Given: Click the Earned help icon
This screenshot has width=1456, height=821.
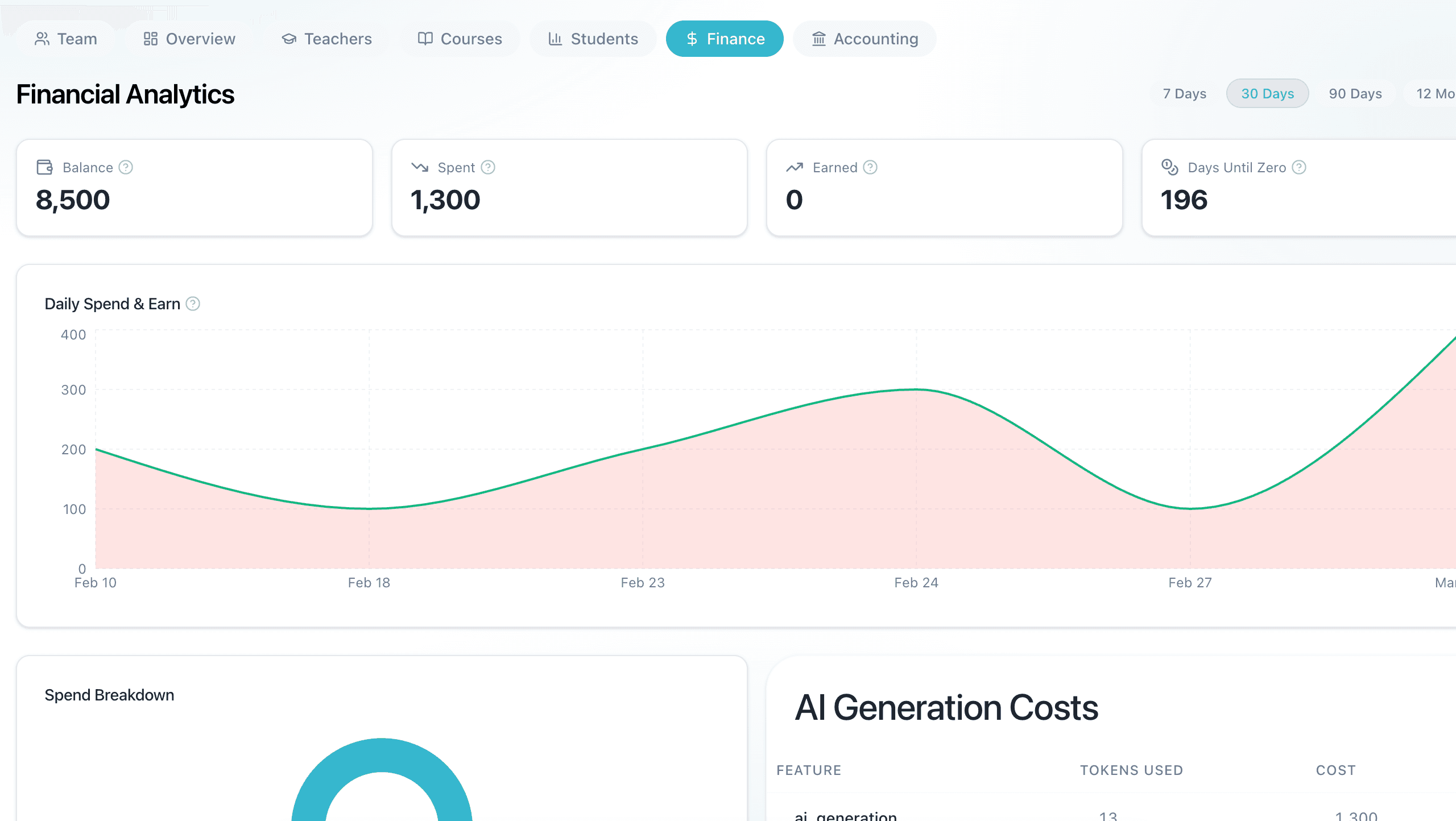Looking at the screenshot, I should point(870,167).
